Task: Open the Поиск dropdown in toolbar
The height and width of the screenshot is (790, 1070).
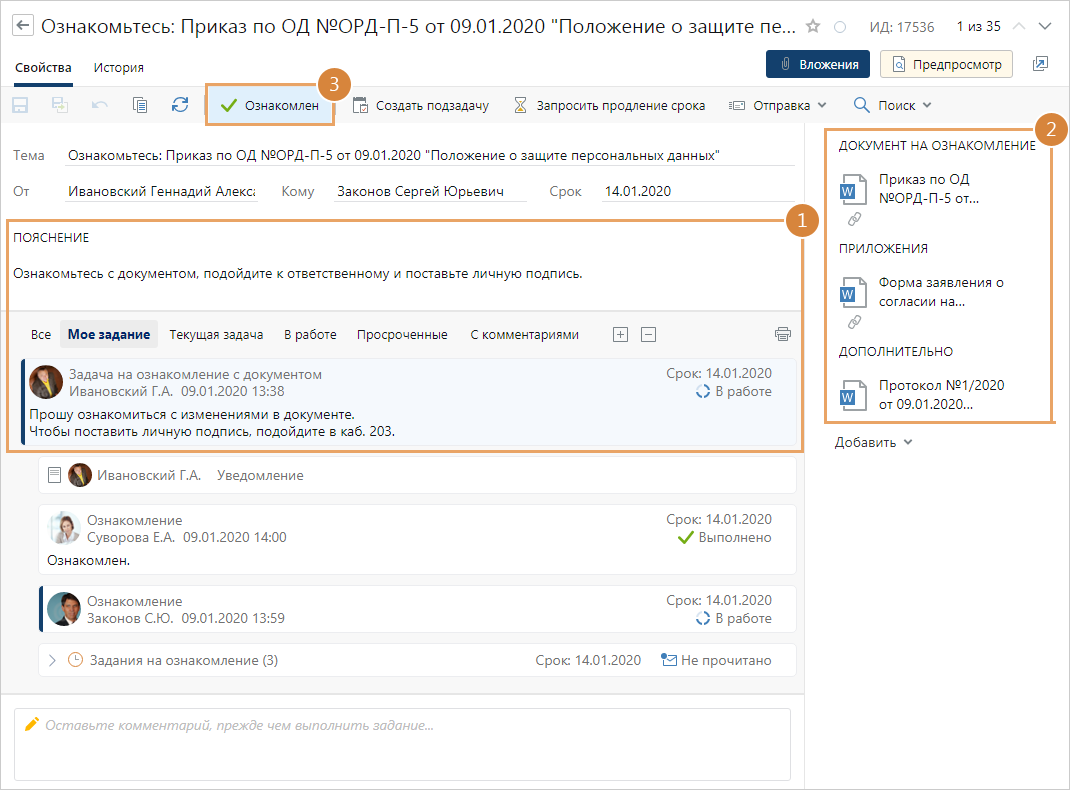Action: [892, 105]
